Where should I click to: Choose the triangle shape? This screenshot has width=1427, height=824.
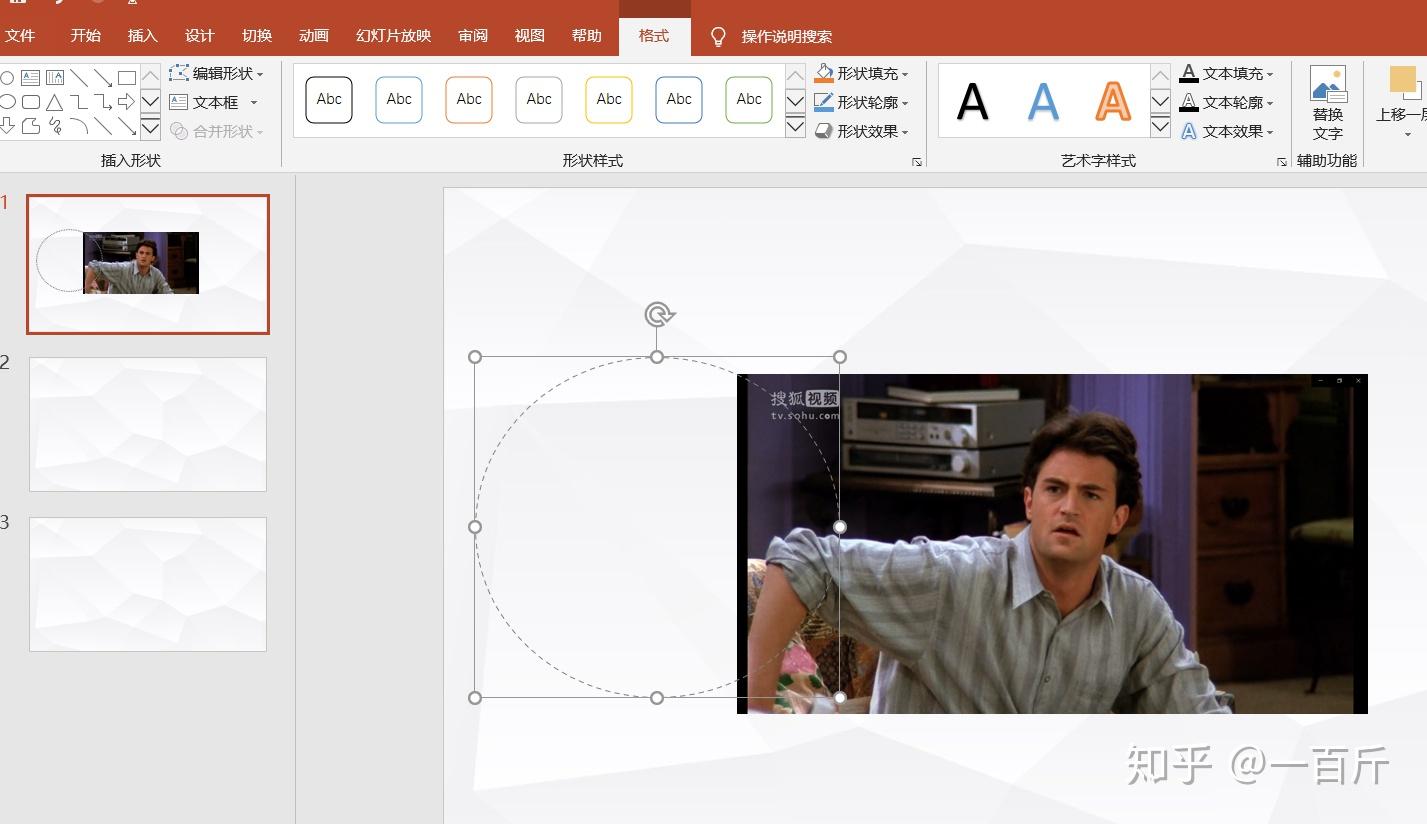point(54,102)
